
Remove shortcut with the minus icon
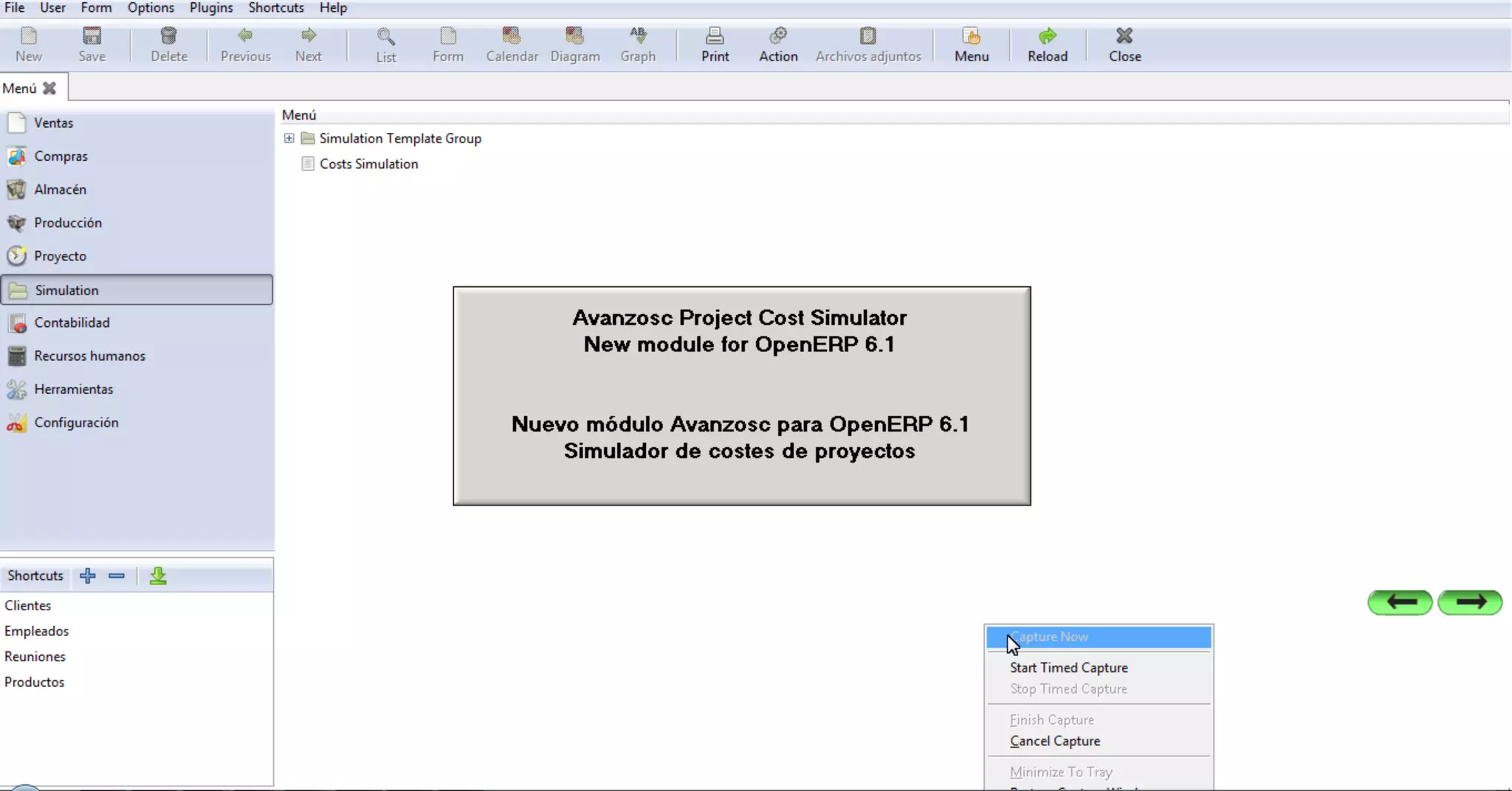(x=117, y=576)
